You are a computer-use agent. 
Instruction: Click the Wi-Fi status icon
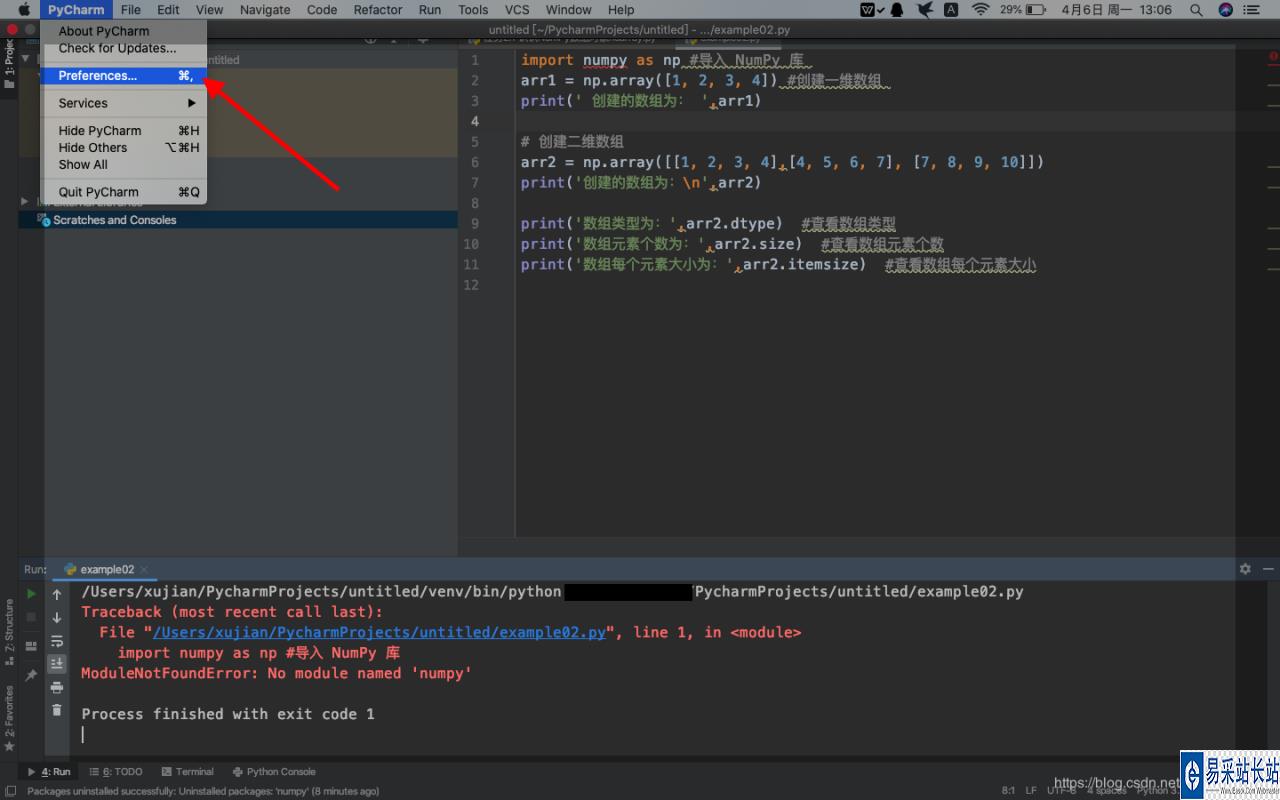pyautogui.click(x=980, y=10)
